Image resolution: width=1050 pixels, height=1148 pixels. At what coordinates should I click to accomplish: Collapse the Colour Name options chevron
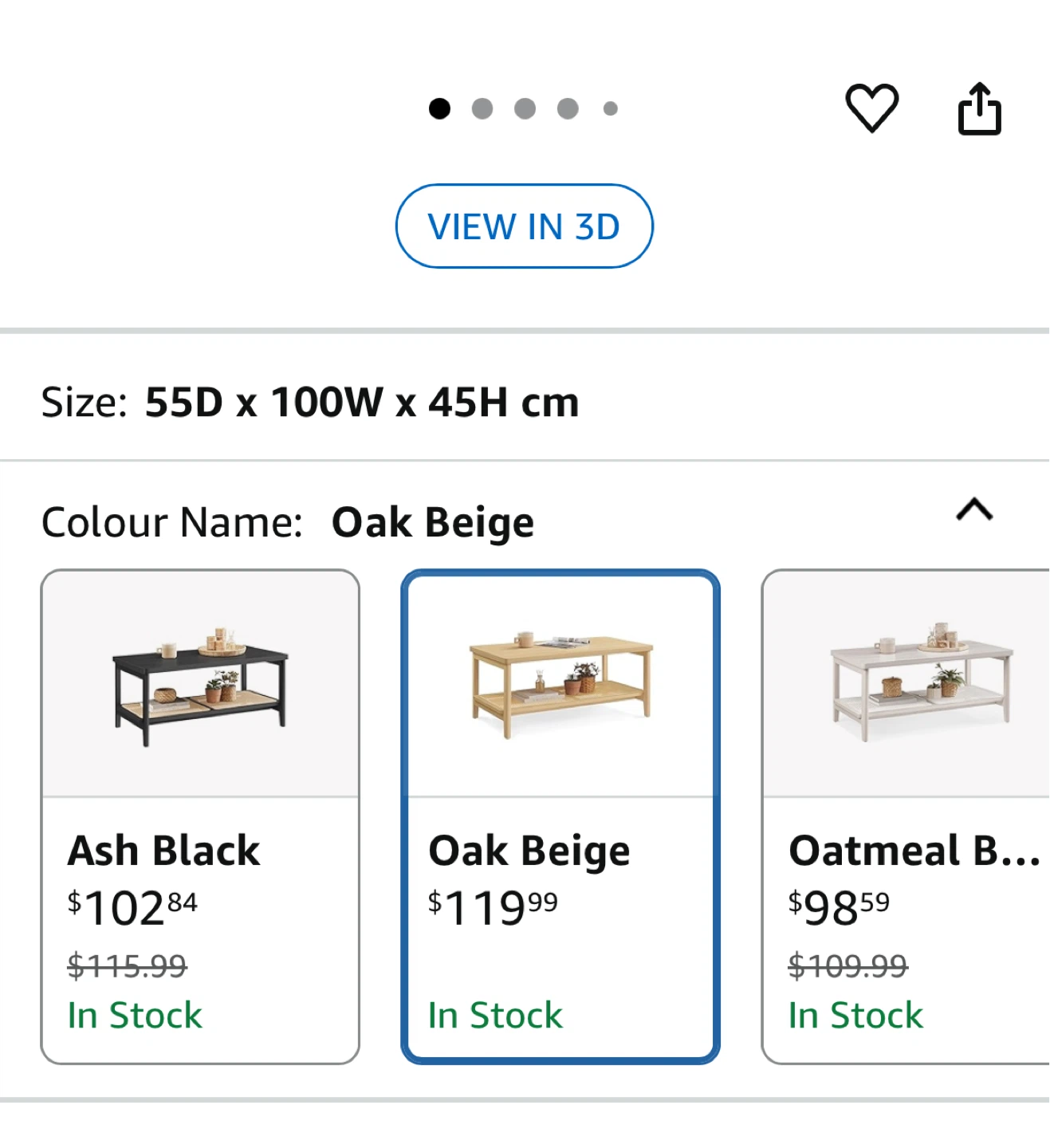click(x=974, y=509)
